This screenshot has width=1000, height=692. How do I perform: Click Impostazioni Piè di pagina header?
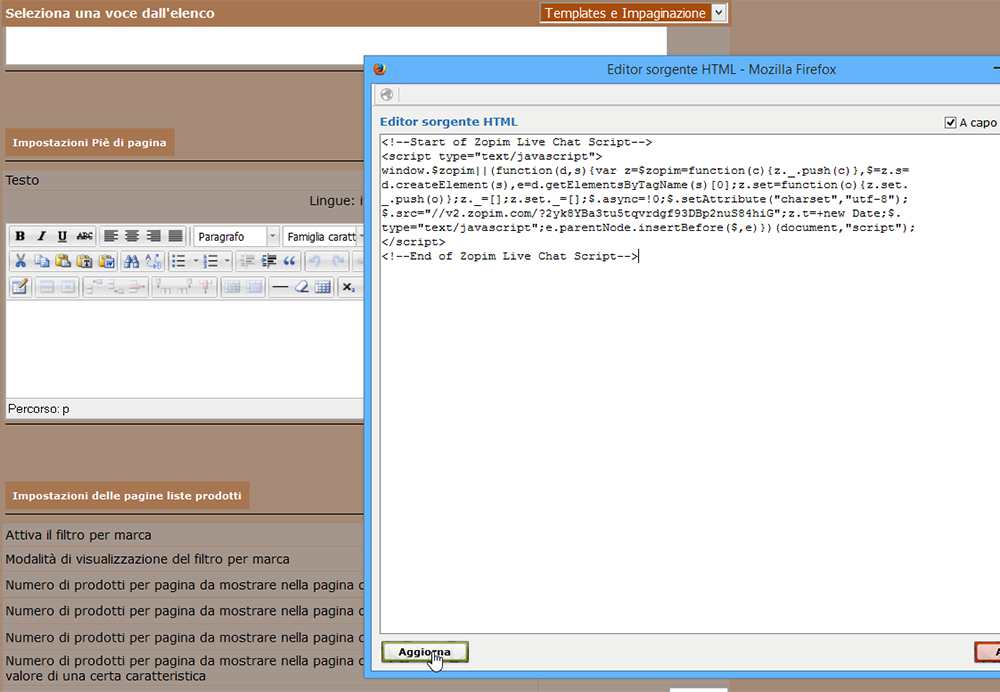pyautogui.click(x=89, y=142)
